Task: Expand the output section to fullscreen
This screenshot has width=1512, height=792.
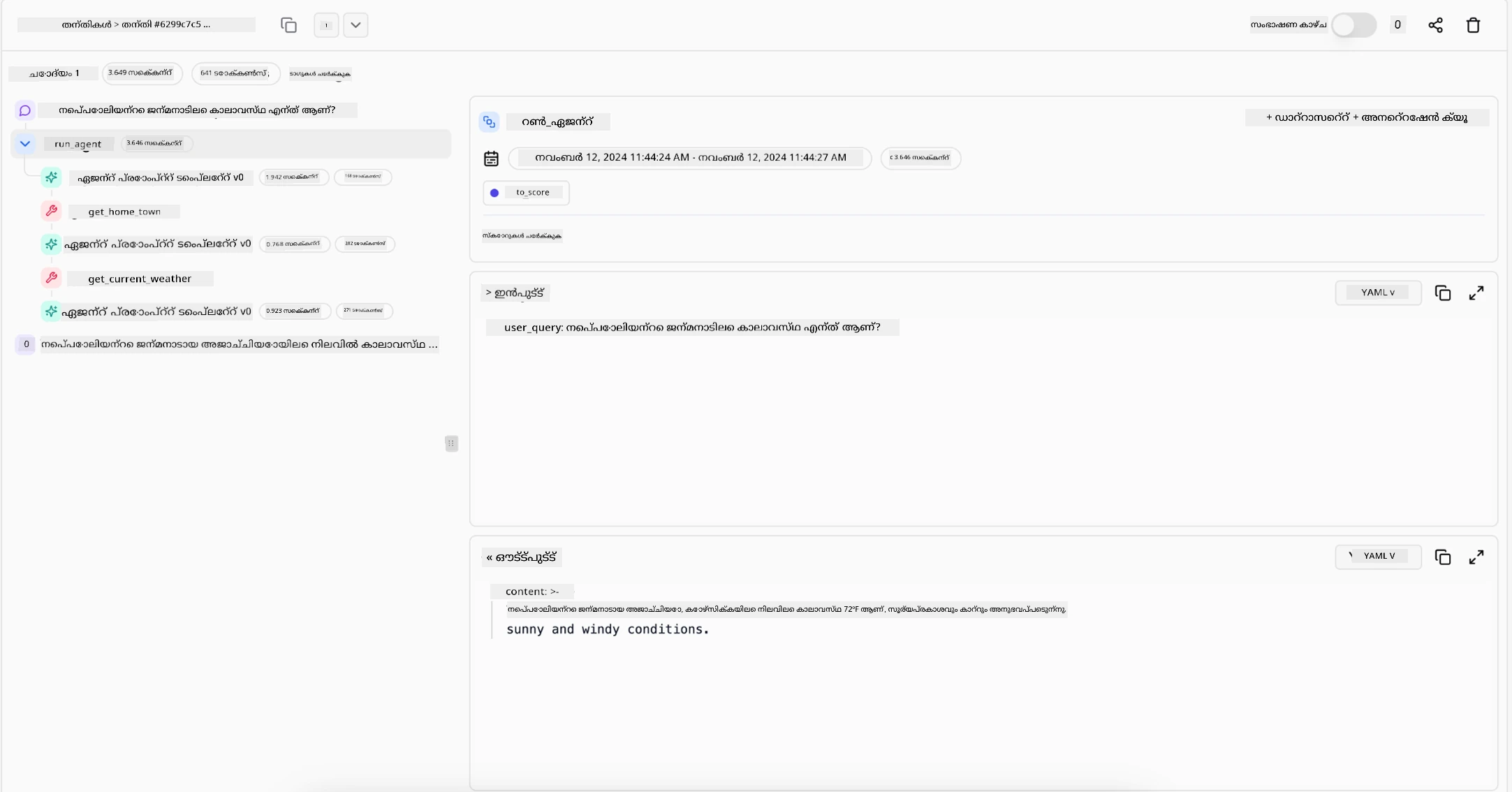Action: (x=1476, y=557)
